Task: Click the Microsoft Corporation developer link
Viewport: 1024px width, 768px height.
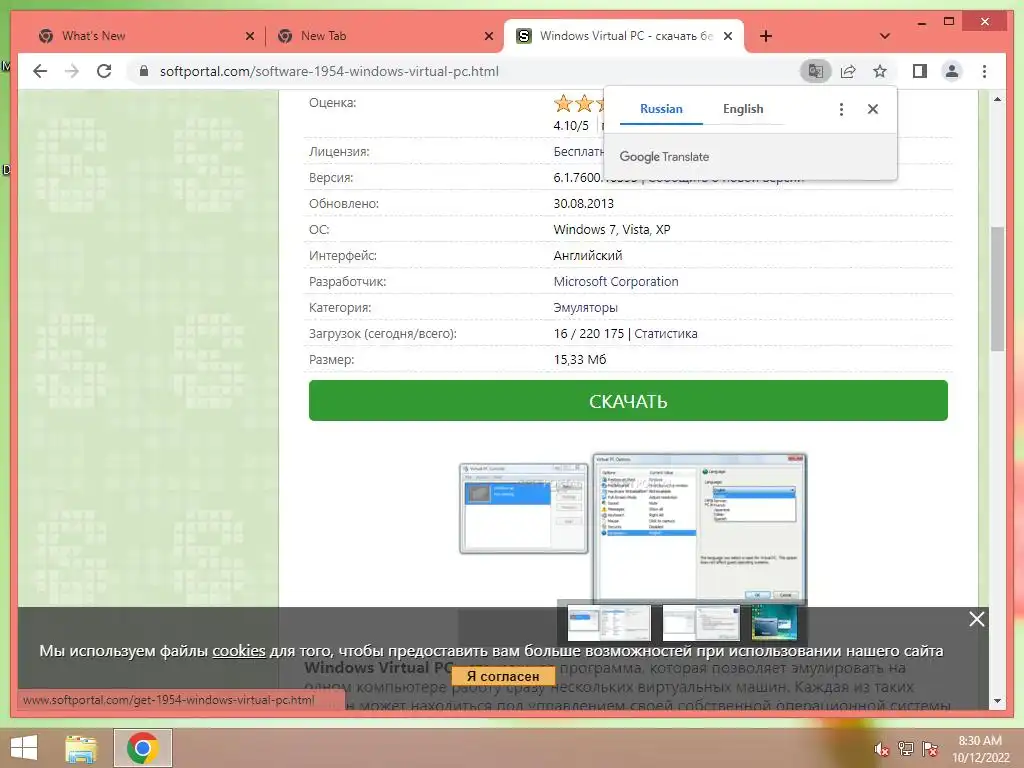Action: coord(616,281)
